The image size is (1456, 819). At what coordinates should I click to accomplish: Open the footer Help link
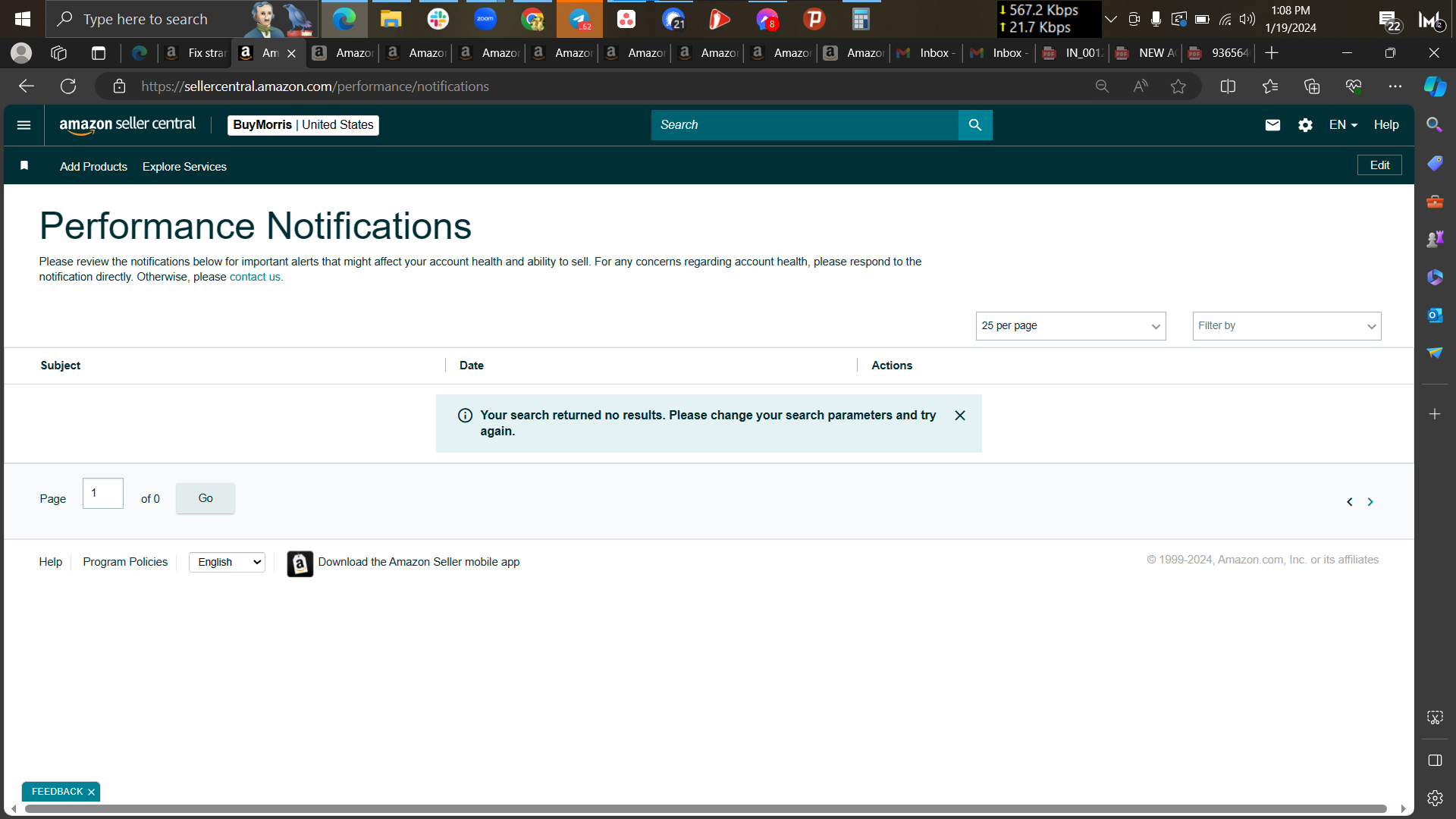point(51,562)
